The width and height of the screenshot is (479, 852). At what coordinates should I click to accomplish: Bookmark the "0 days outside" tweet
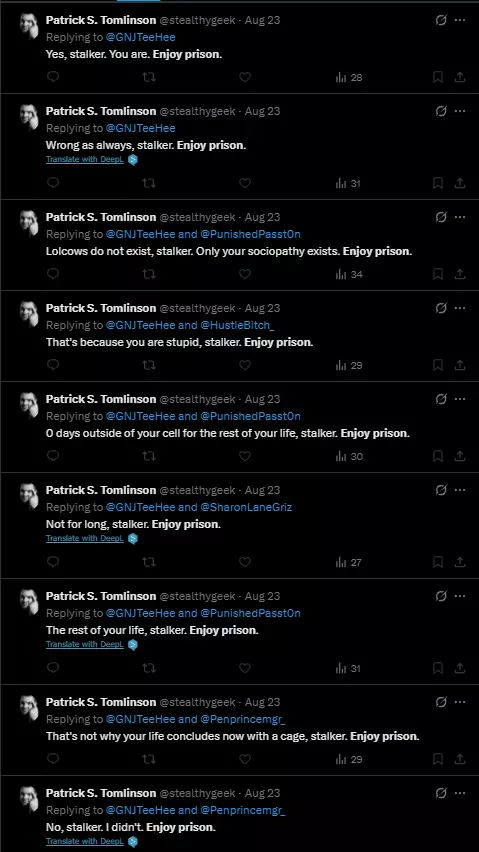[438, 456]
